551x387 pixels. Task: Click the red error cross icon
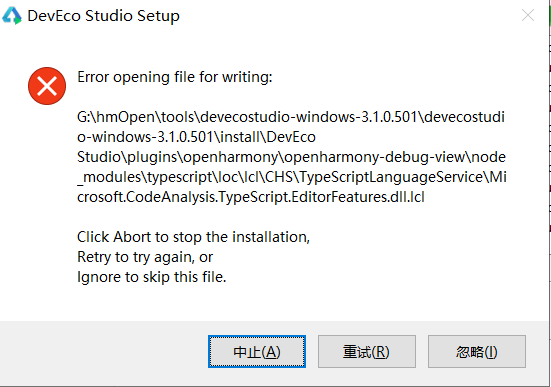tap(47, 86)
